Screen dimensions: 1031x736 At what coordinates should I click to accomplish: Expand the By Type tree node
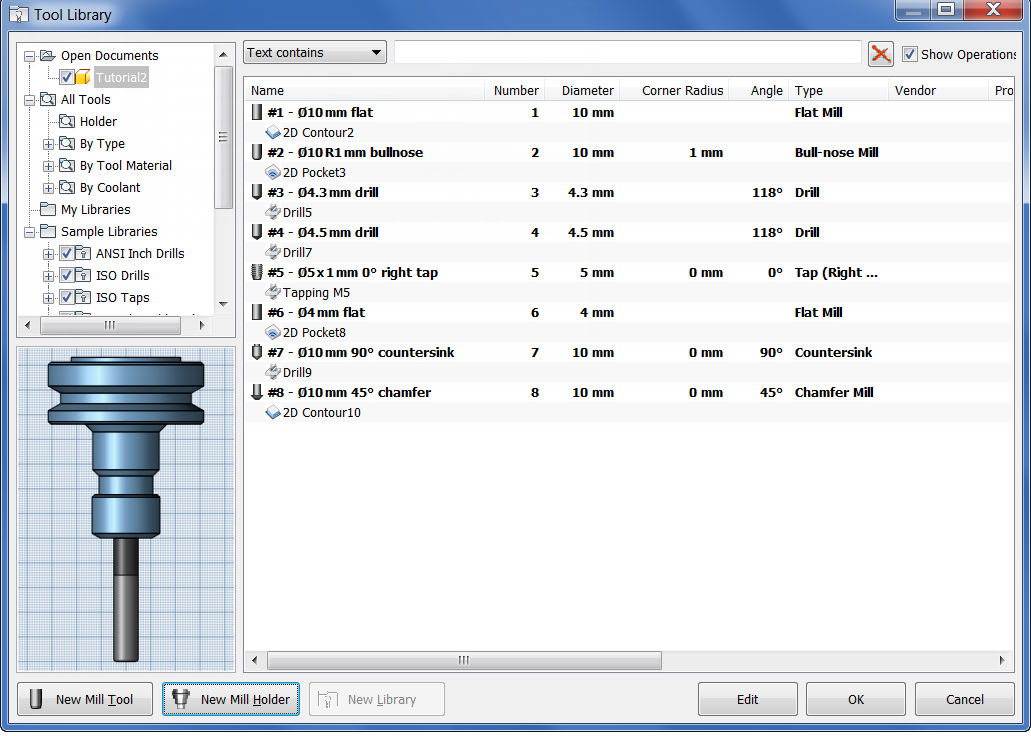pos(48,144)
